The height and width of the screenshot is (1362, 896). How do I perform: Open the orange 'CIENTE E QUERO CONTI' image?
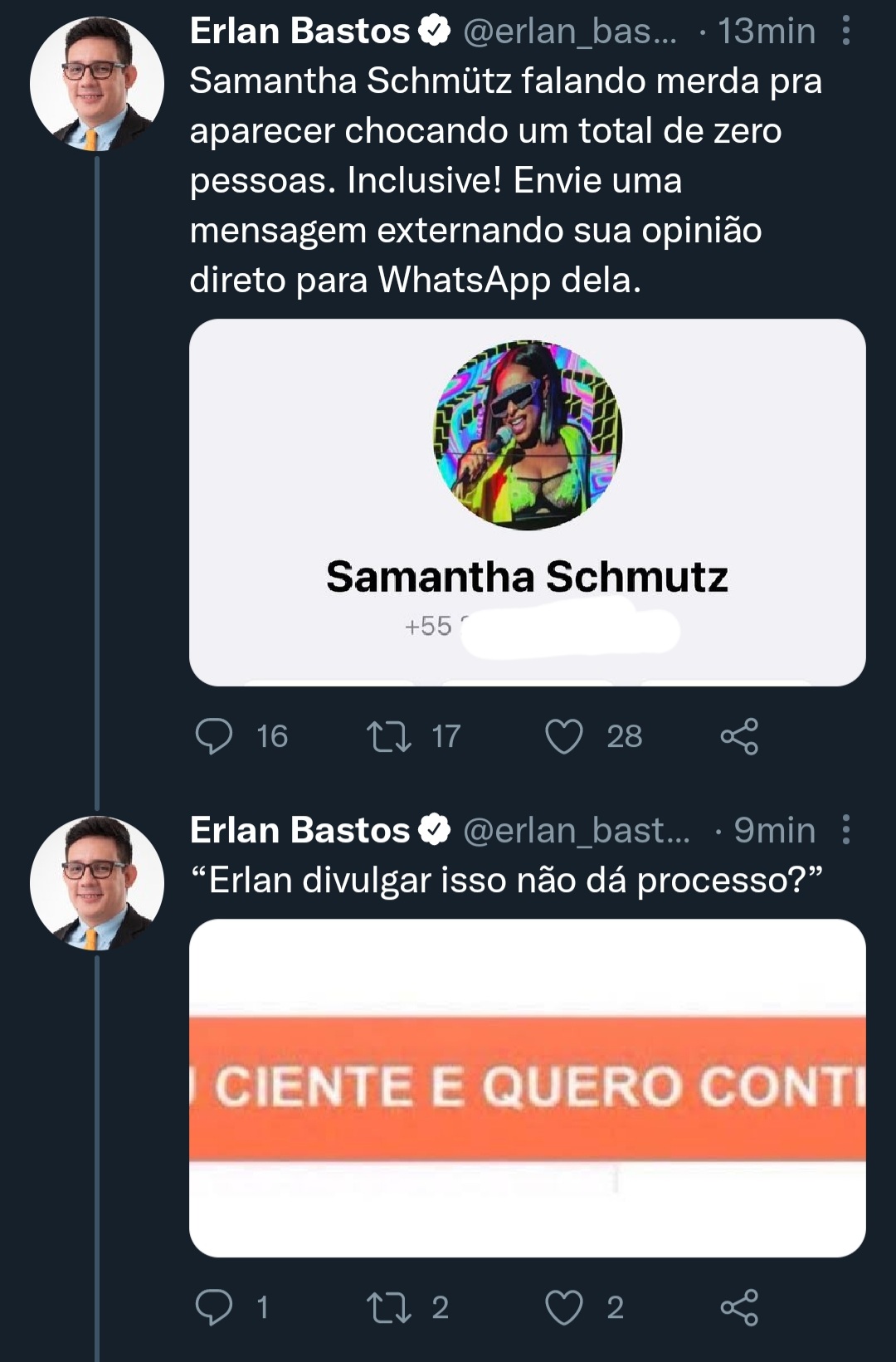[x=528, y=1087]
